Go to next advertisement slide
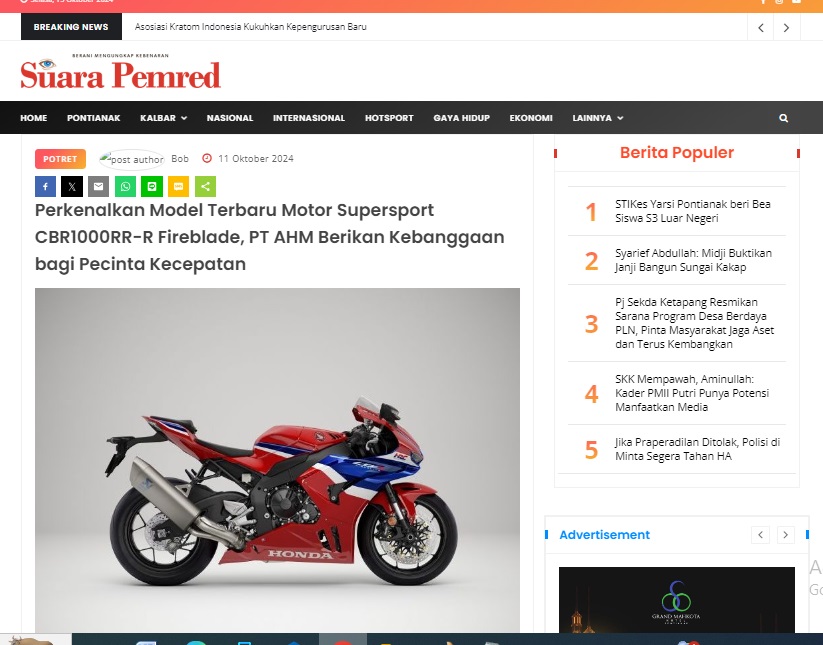Viewport: 823px width, 645px height. coord(785,535)
